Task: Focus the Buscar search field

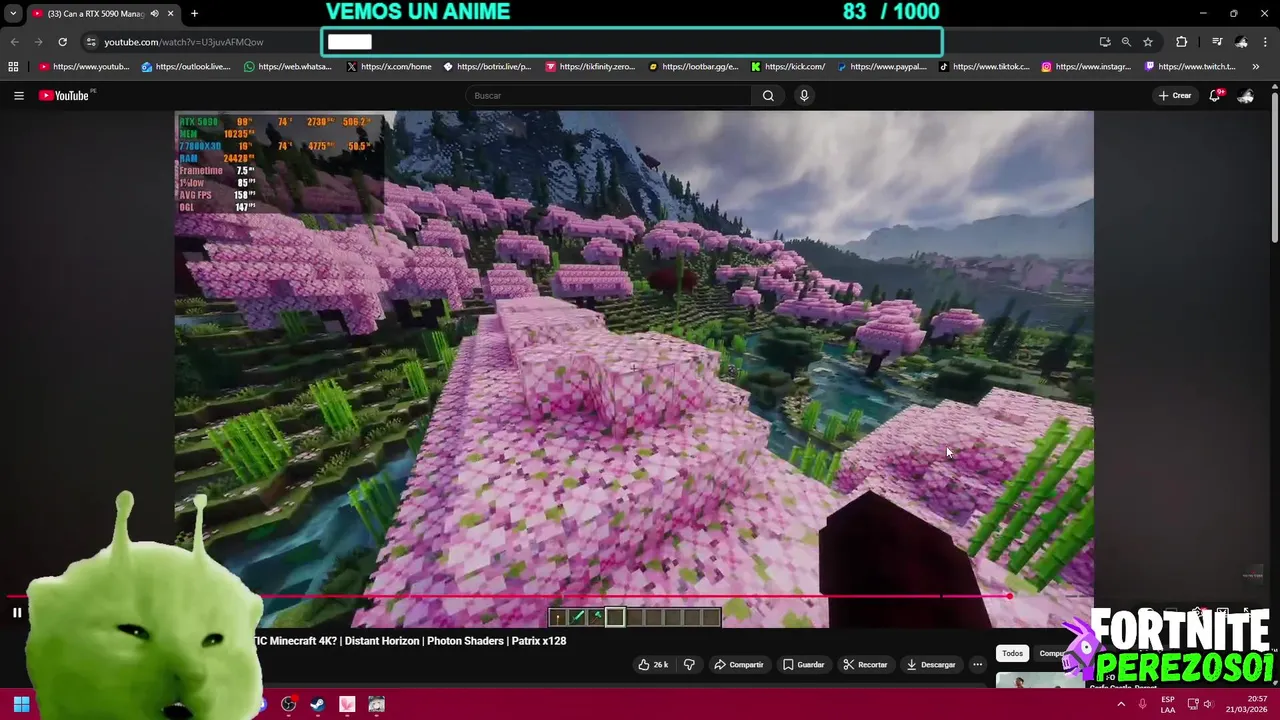Action: pos(610,95)
